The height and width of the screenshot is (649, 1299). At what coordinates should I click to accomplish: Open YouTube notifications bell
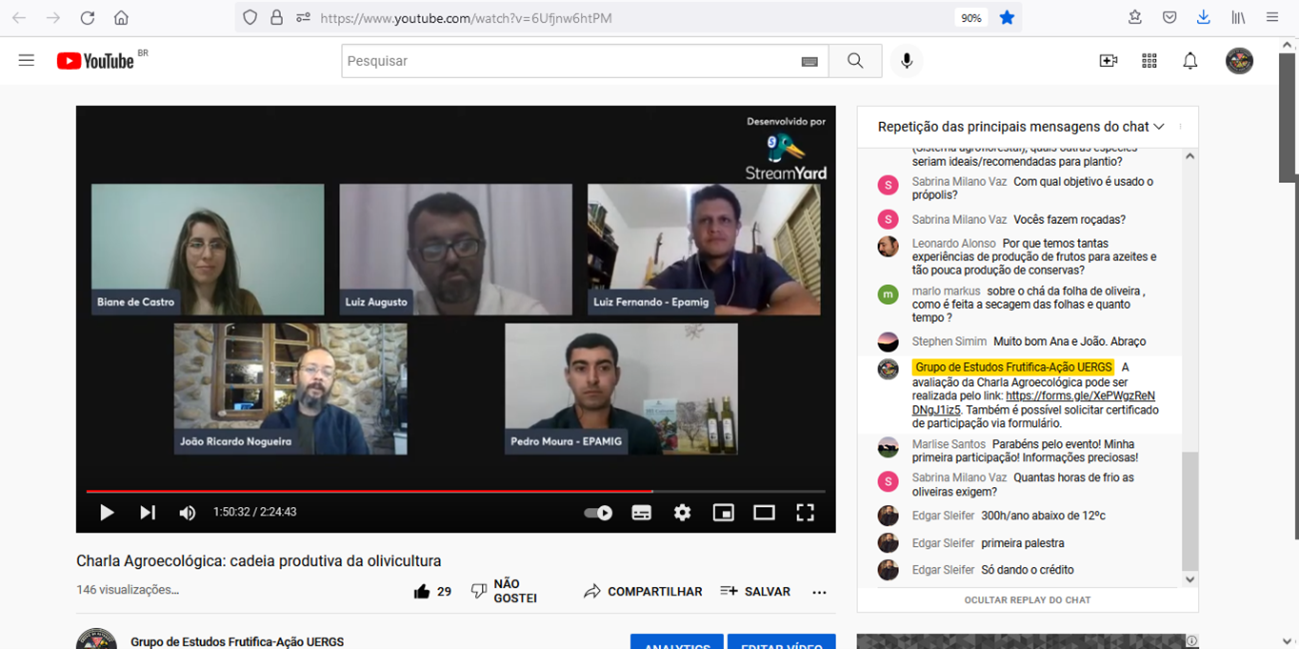click(x=1189, y=60)
